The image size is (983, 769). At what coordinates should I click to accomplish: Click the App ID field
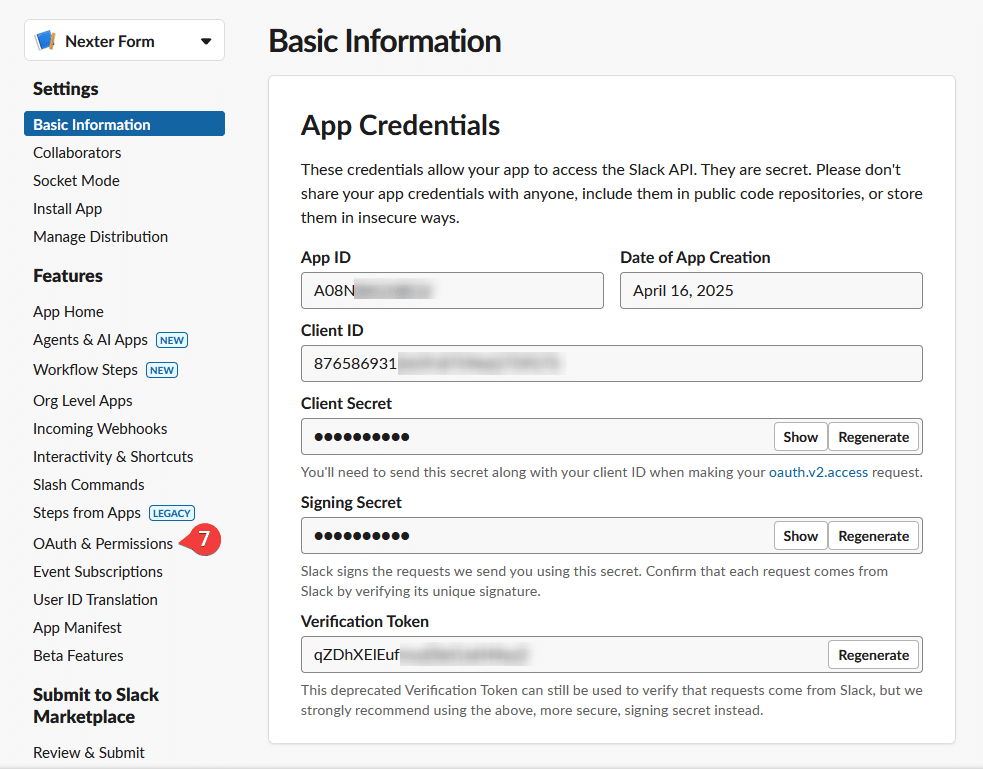[452, 290]
